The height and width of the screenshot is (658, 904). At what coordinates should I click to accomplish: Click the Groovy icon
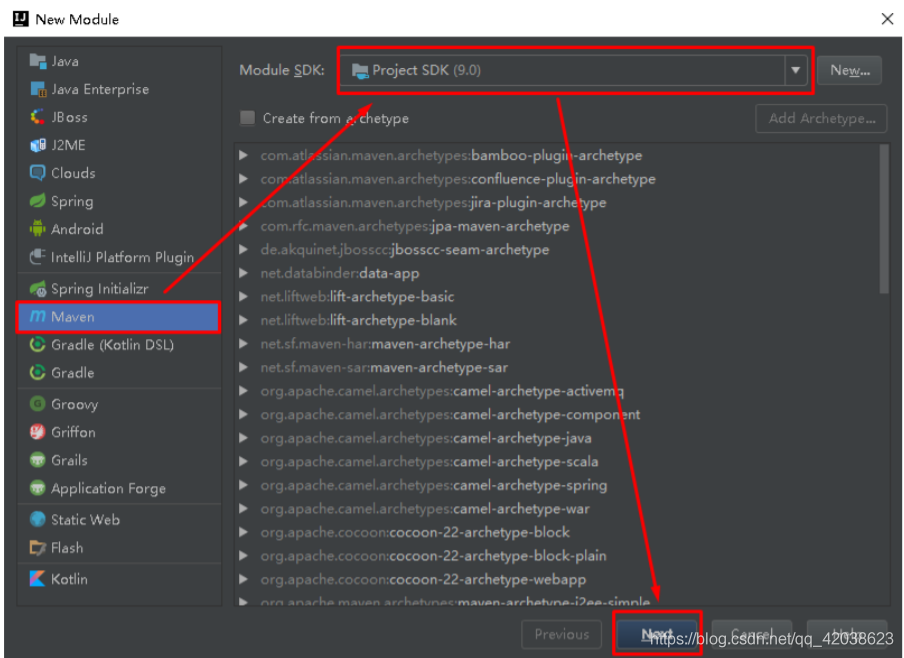pos(37,404)
